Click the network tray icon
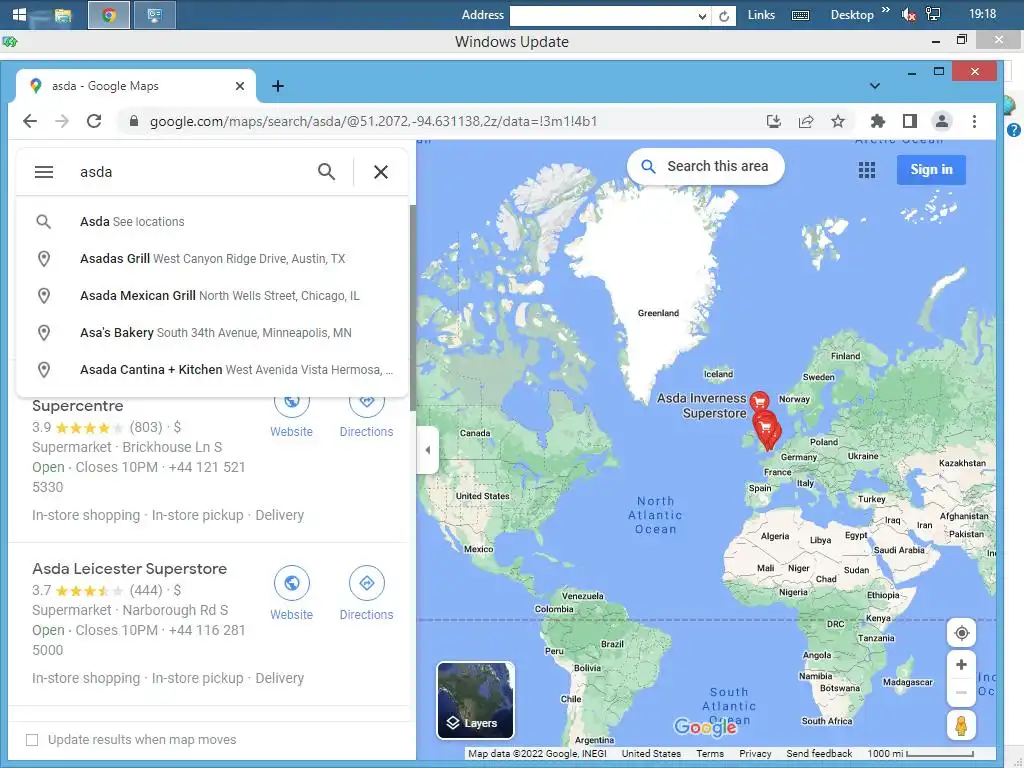 click(933, 14)
